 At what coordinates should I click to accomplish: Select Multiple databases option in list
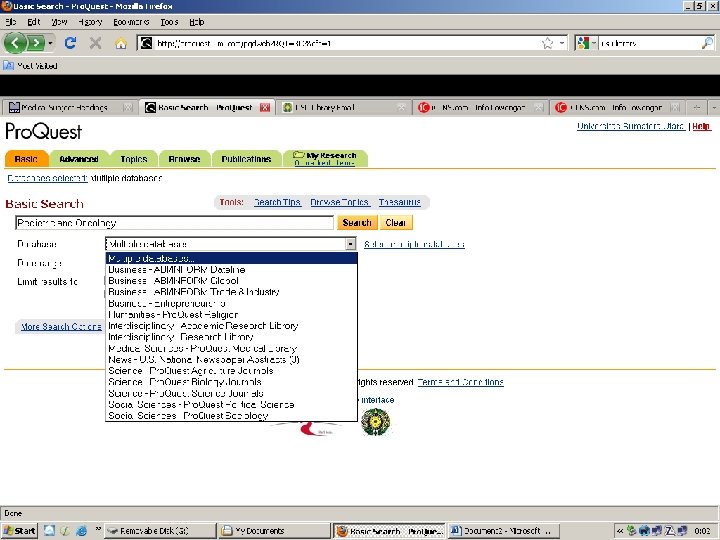[231, 259]
